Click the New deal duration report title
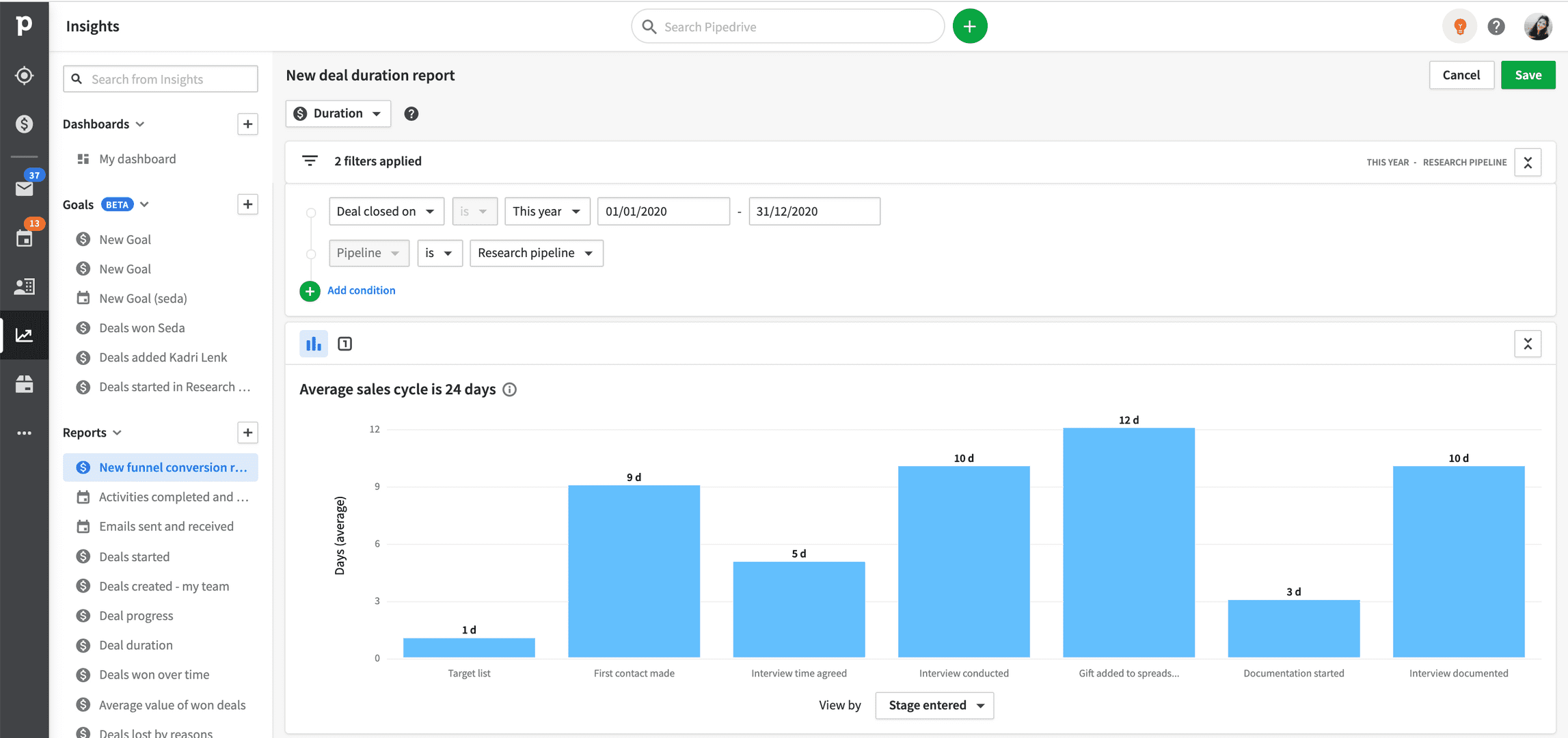 pyautogui.click(x=370, y=75)
